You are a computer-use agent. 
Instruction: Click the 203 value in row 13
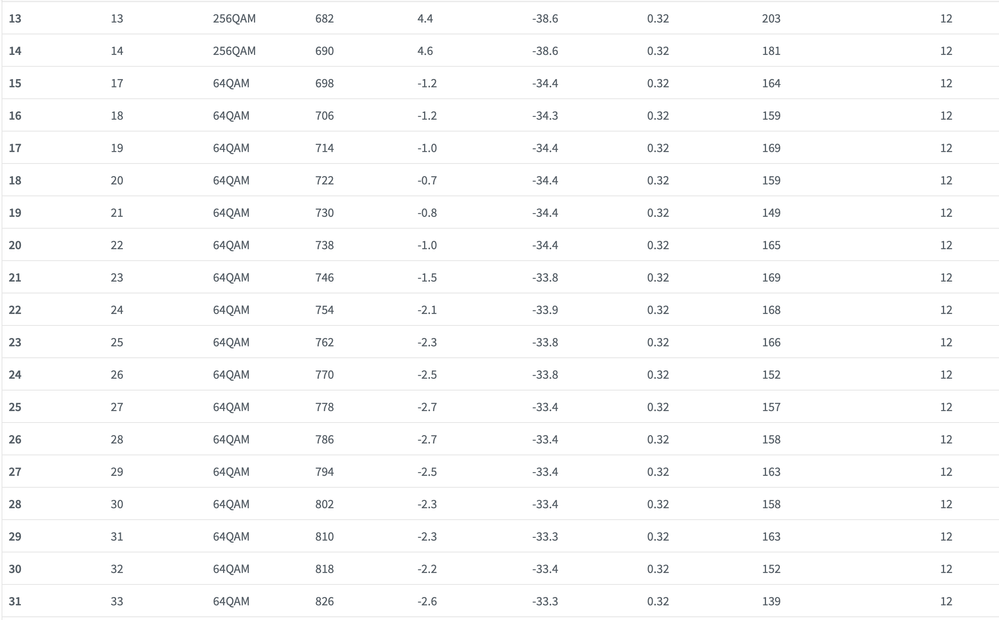coord(771,19)
